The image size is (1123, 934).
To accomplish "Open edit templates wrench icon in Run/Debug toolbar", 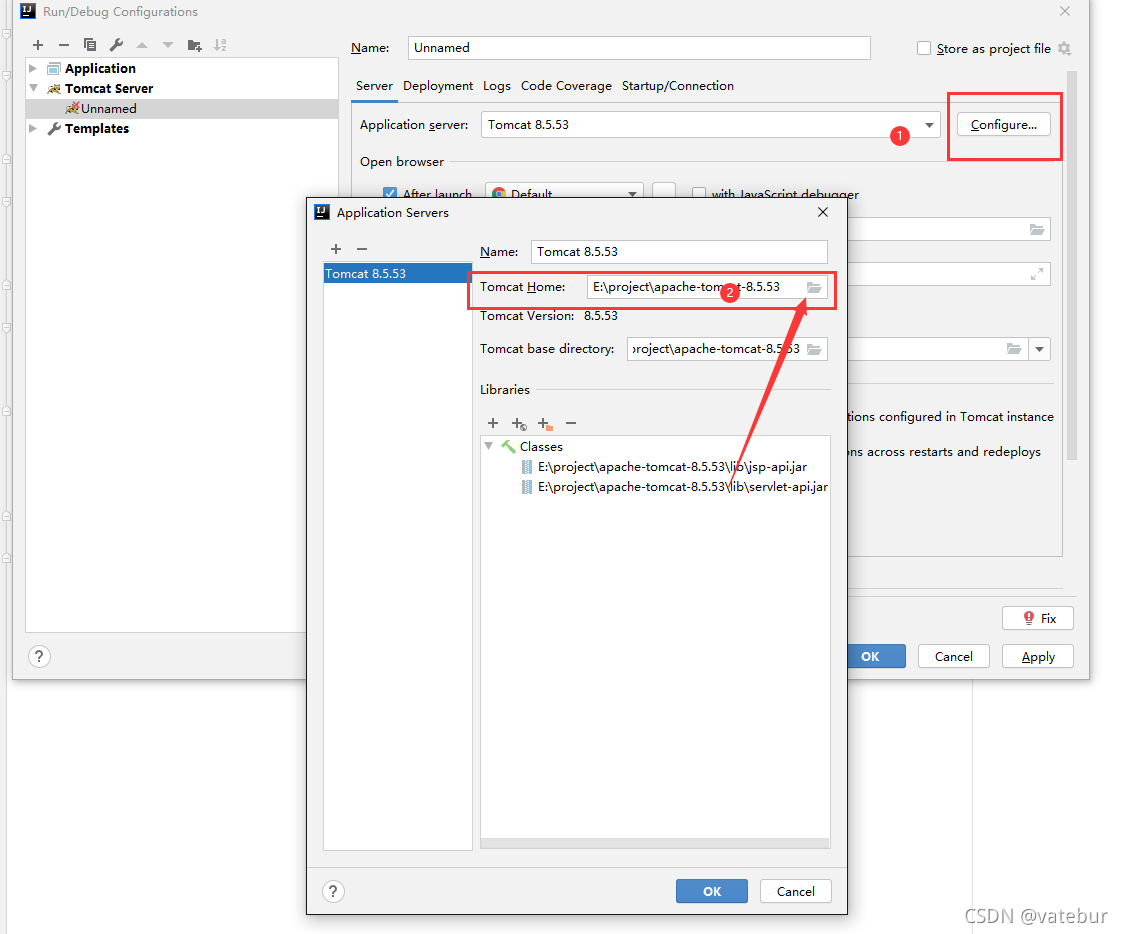I will pyautogui.click(x=116, y=45).
